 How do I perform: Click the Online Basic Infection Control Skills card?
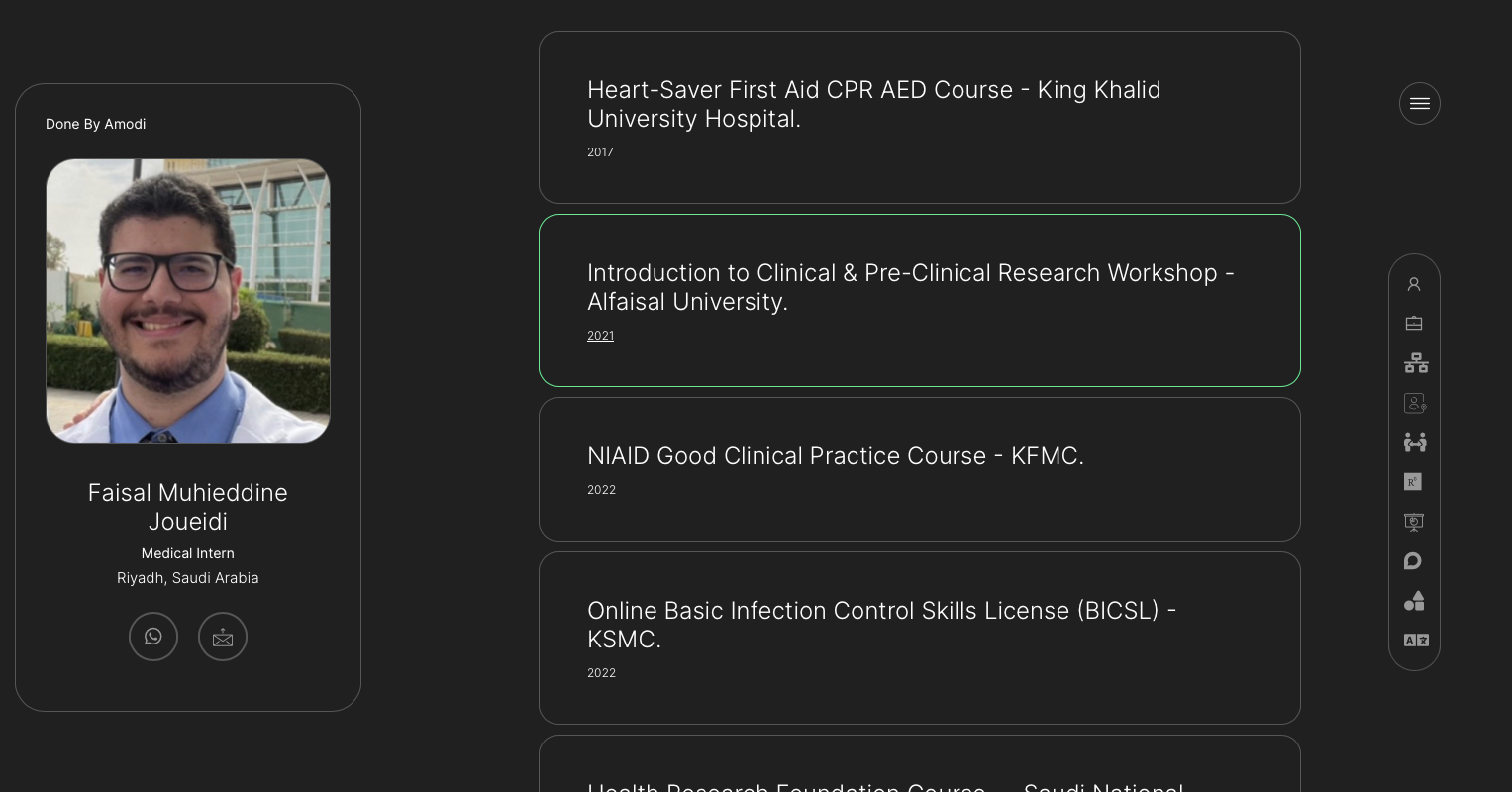tap(919, 638)
